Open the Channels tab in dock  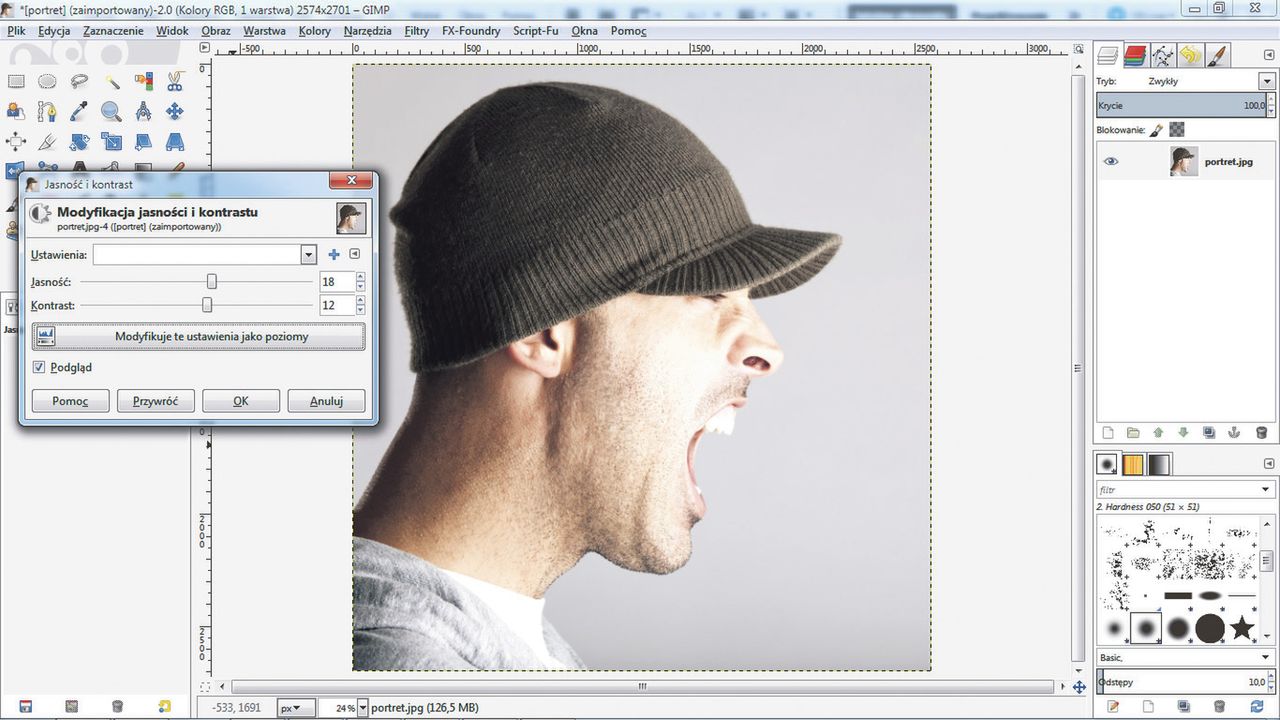pyautogui.click(x=1134, y=55)
